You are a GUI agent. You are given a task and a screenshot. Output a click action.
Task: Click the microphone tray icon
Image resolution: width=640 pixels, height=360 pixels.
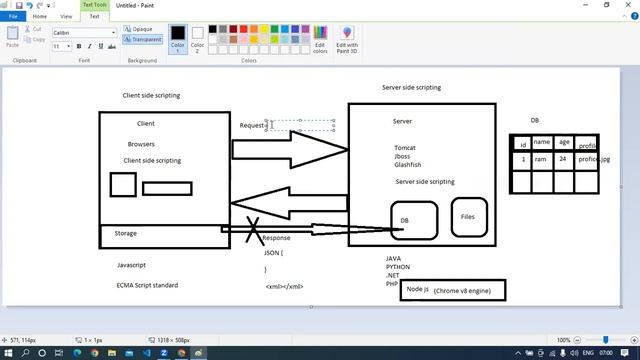563,353
